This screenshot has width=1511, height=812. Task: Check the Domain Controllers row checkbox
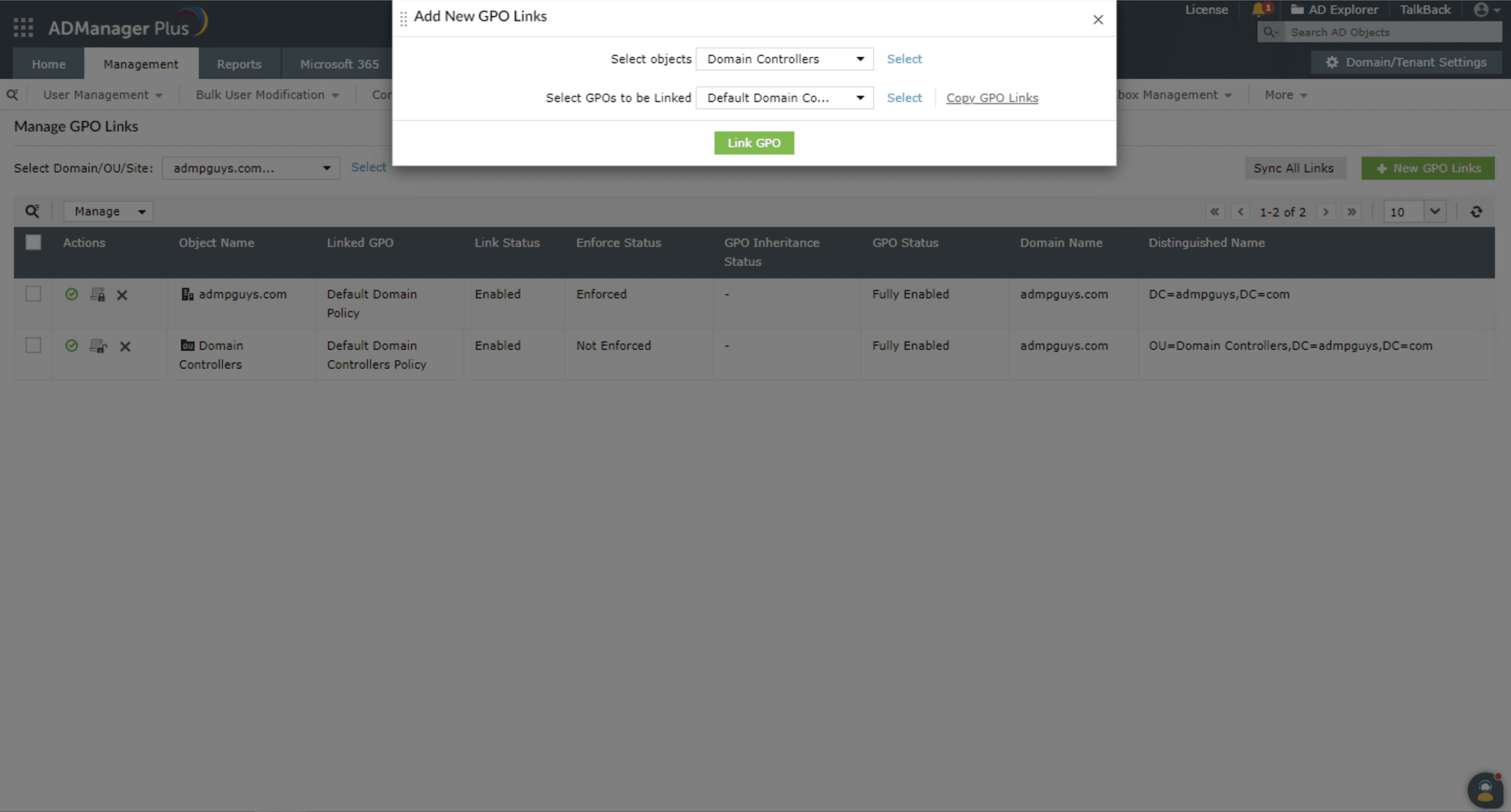(34, 345)
